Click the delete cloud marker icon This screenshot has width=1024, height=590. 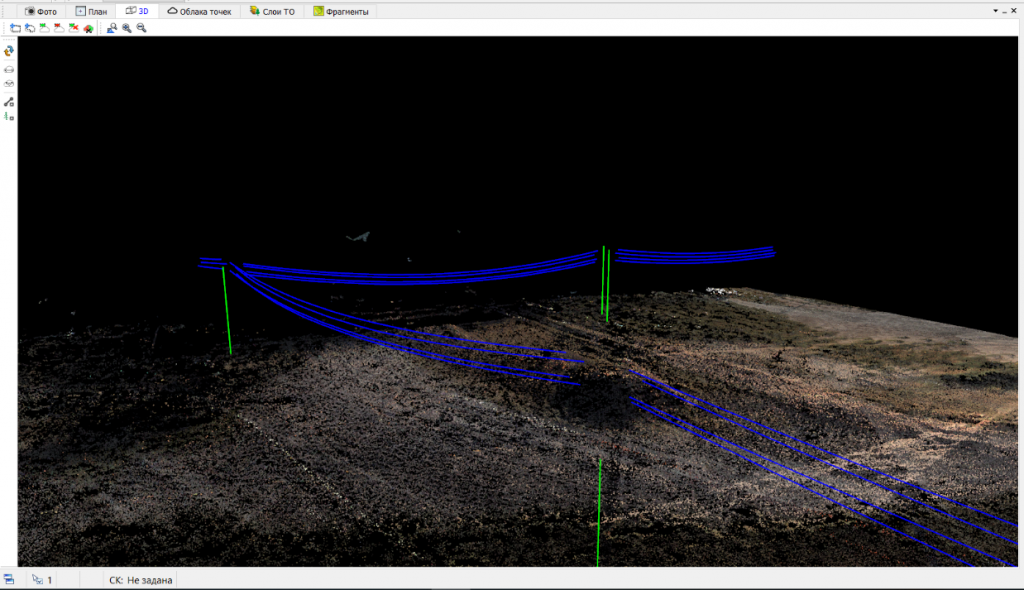(73, 28)
